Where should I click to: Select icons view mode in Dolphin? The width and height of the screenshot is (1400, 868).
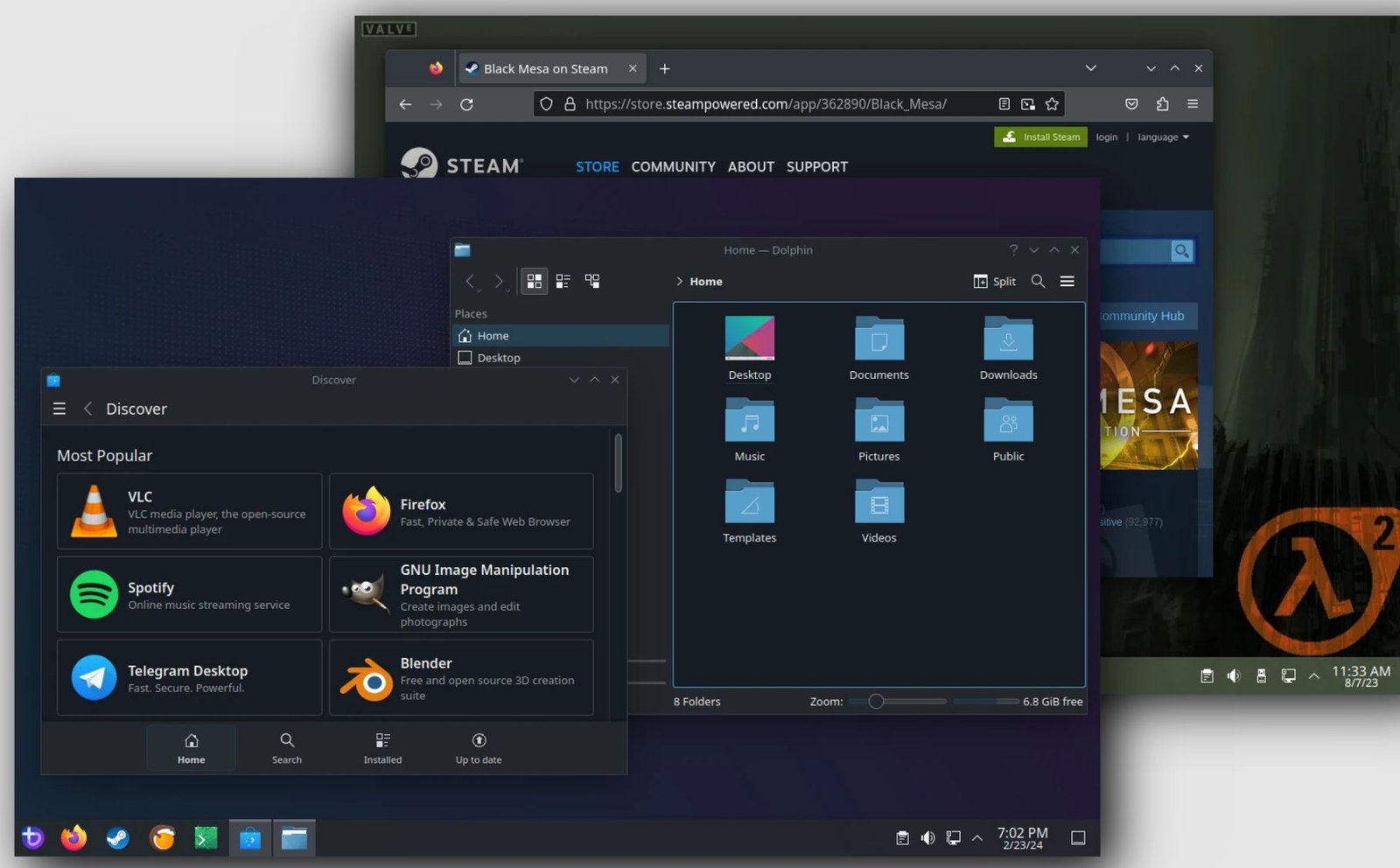(534, 281)
